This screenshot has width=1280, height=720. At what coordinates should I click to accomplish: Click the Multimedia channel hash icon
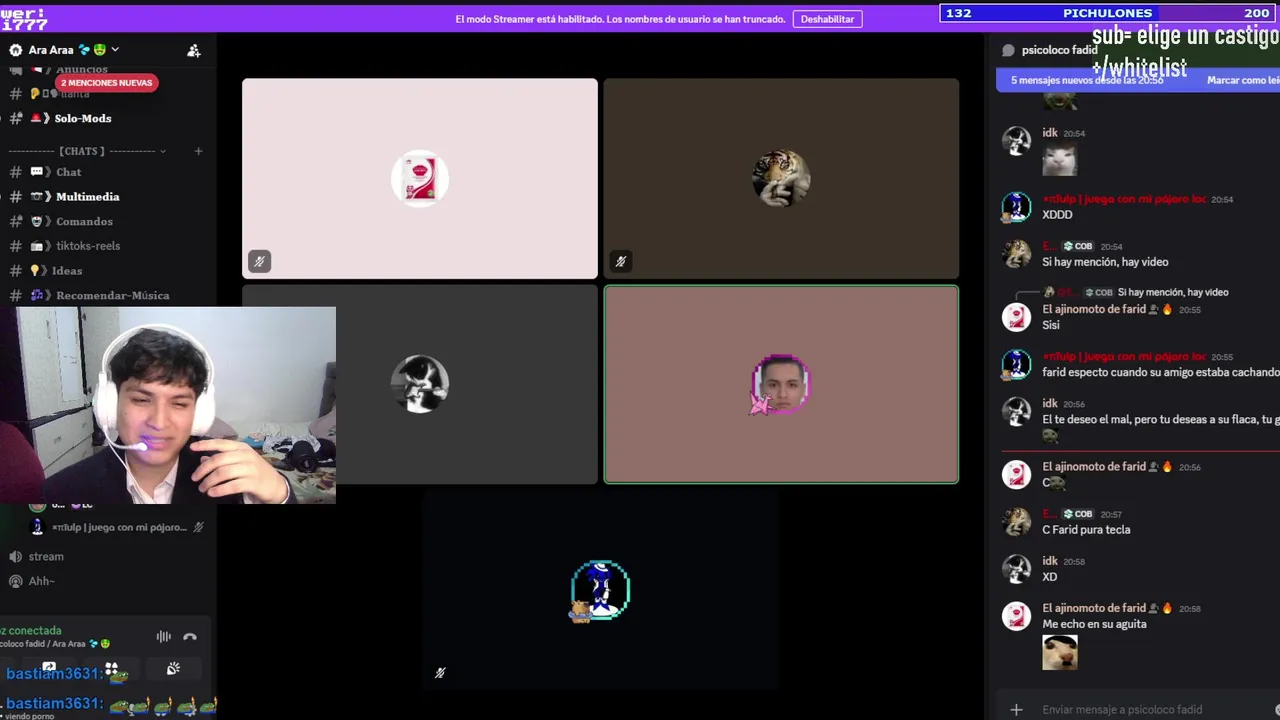point(16,197)
